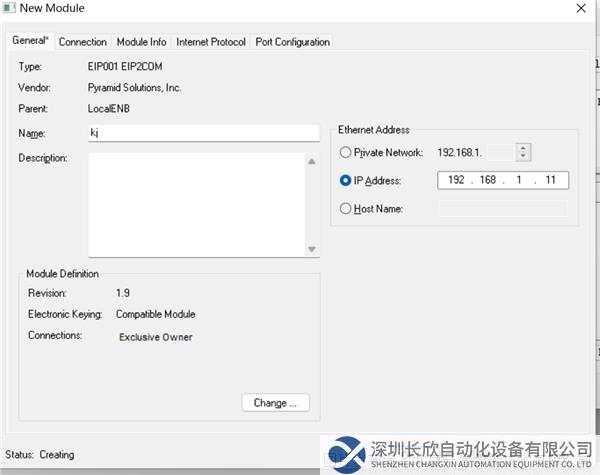Click the last IP address octet showing 11
The width and height of the screenshot is (600, 475).
click(551, 181)
